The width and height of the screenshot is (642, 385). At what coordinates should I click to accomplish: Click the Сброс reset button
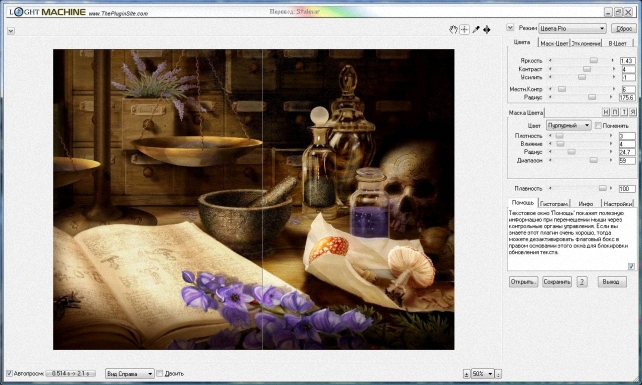(x=624, y=28)
